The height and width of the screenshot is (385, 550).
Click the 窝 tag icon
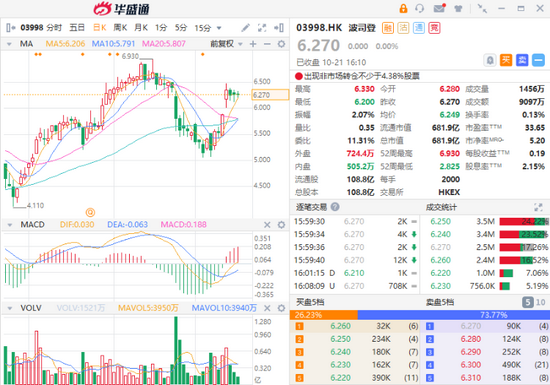(x=434, y=28)
